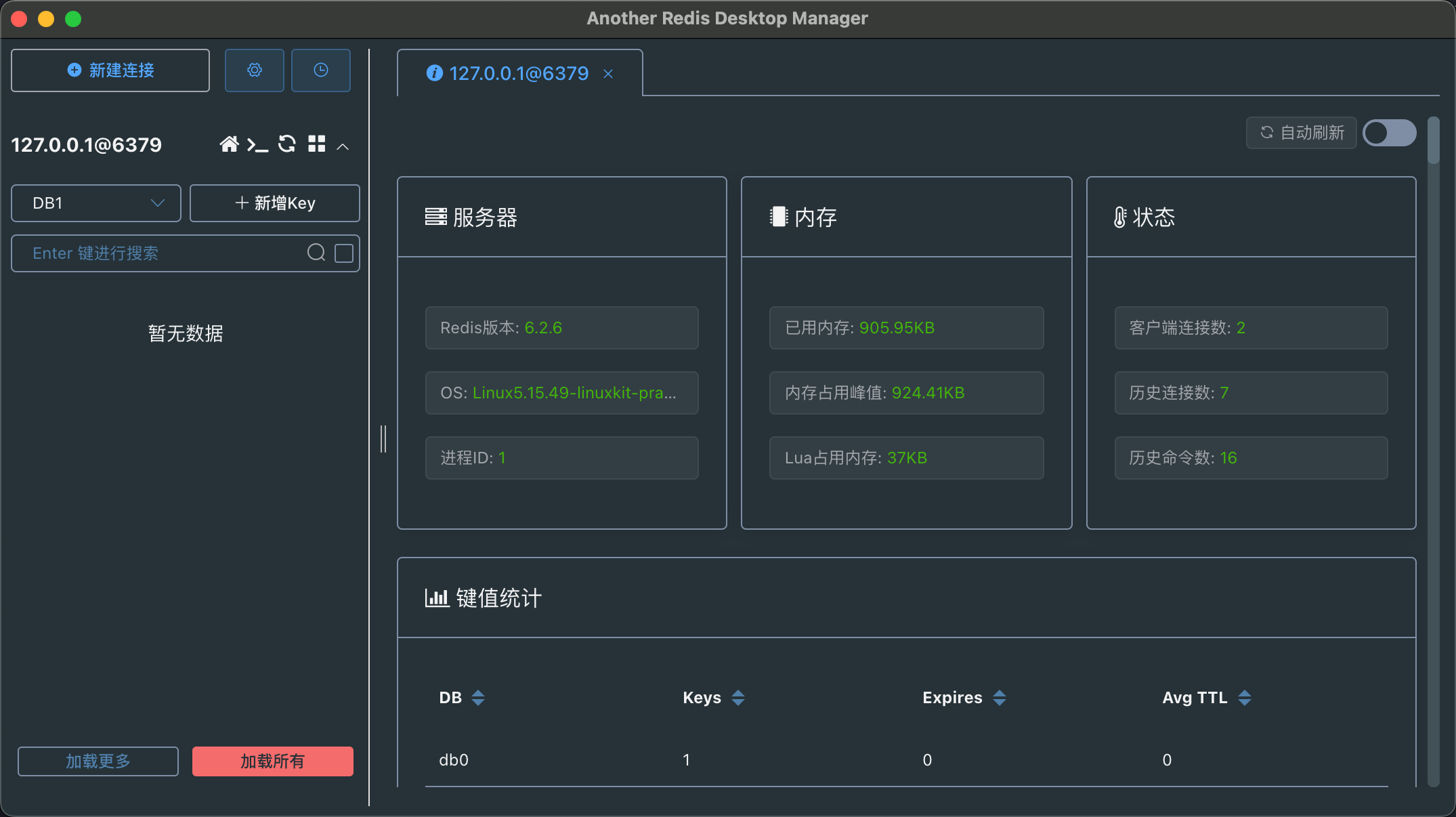Close the 127.0.0.1@6379 tab
The image size is (1456, 817).
point(608,74)
